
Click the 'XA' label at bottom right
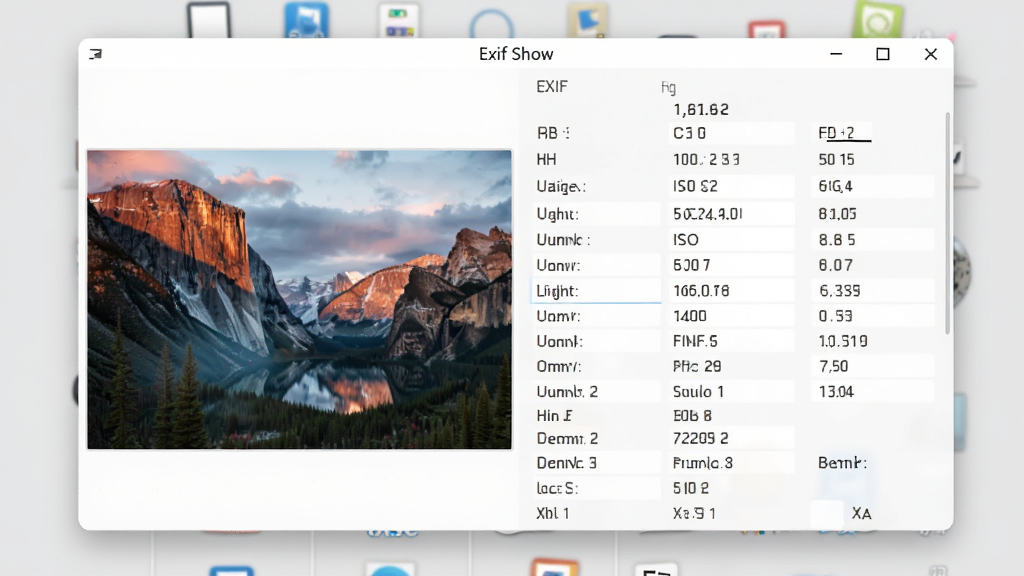pos(861,514)
